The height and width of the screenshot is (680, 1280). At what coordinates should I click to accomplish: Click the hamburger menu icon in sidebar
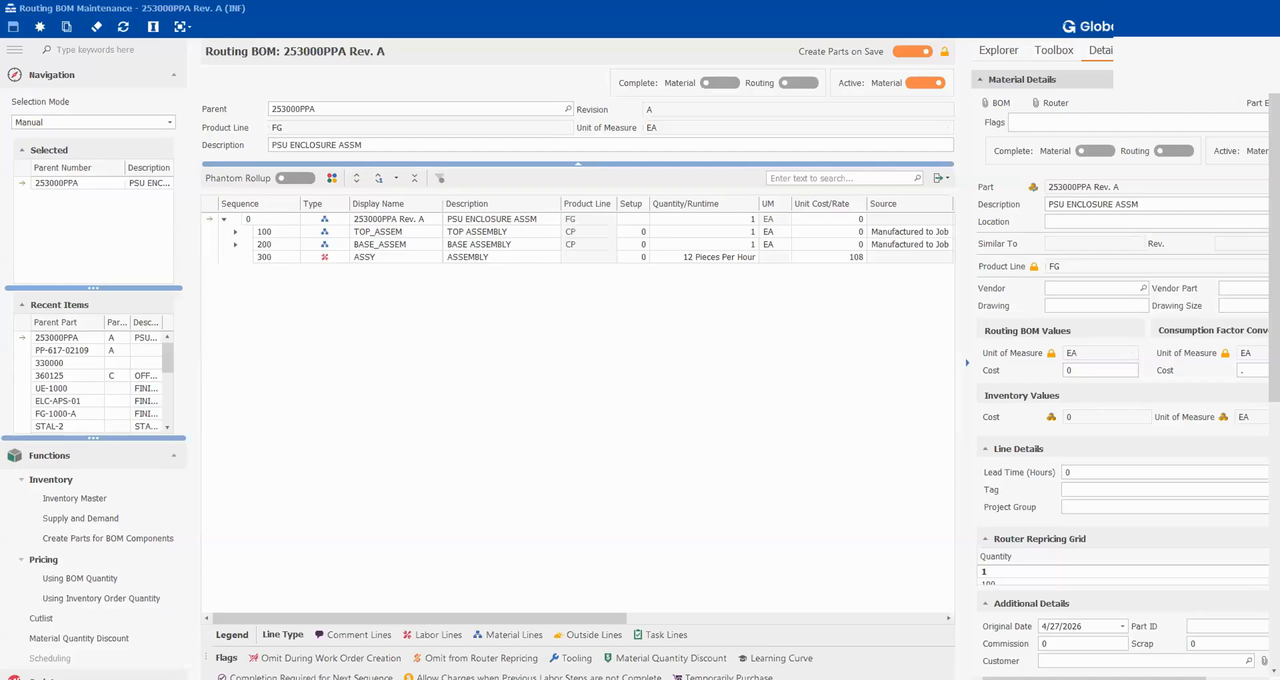(15, 49)
